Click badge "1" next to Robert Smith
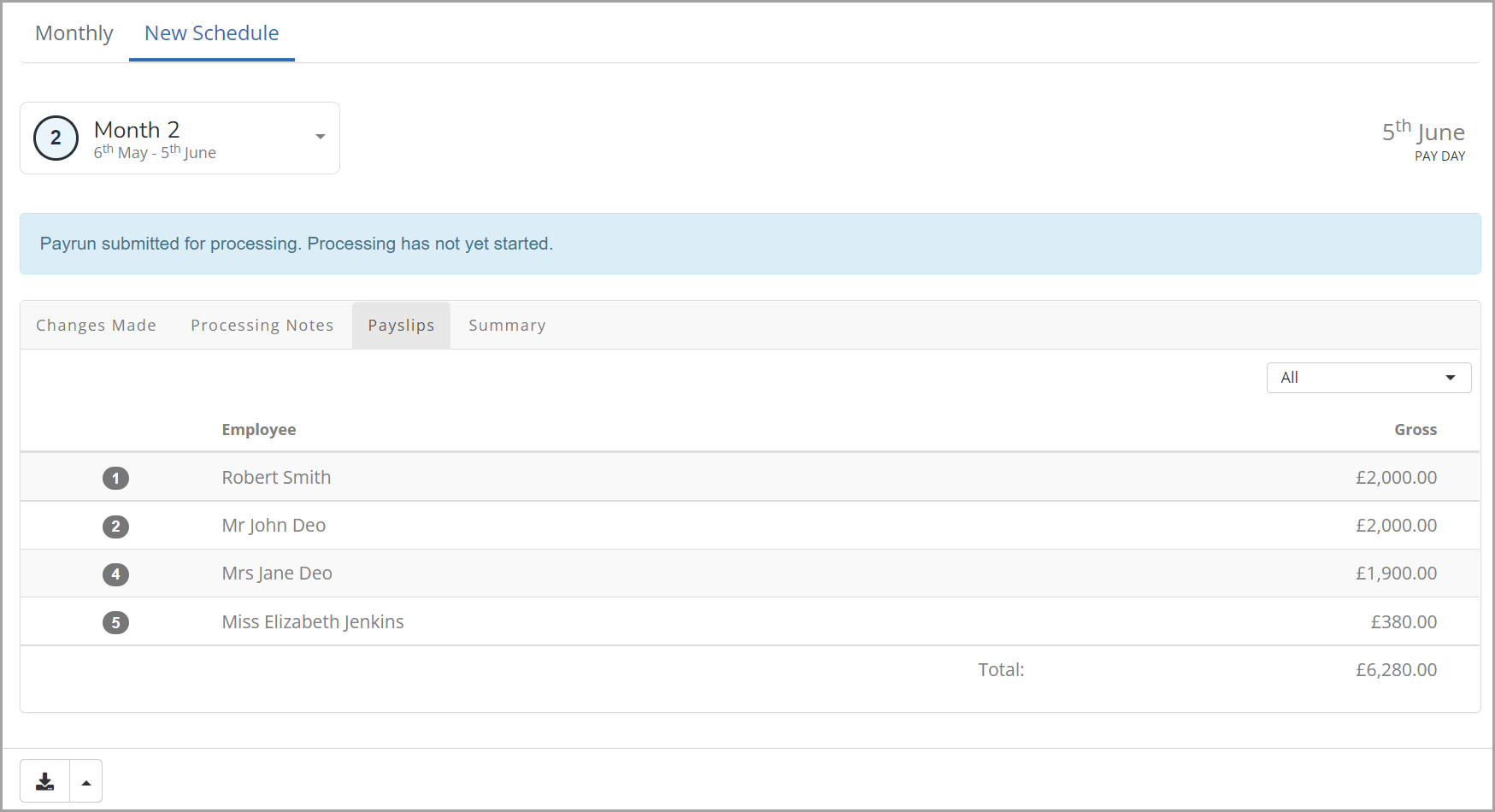 pyautogui.click(x=116, y=478)
